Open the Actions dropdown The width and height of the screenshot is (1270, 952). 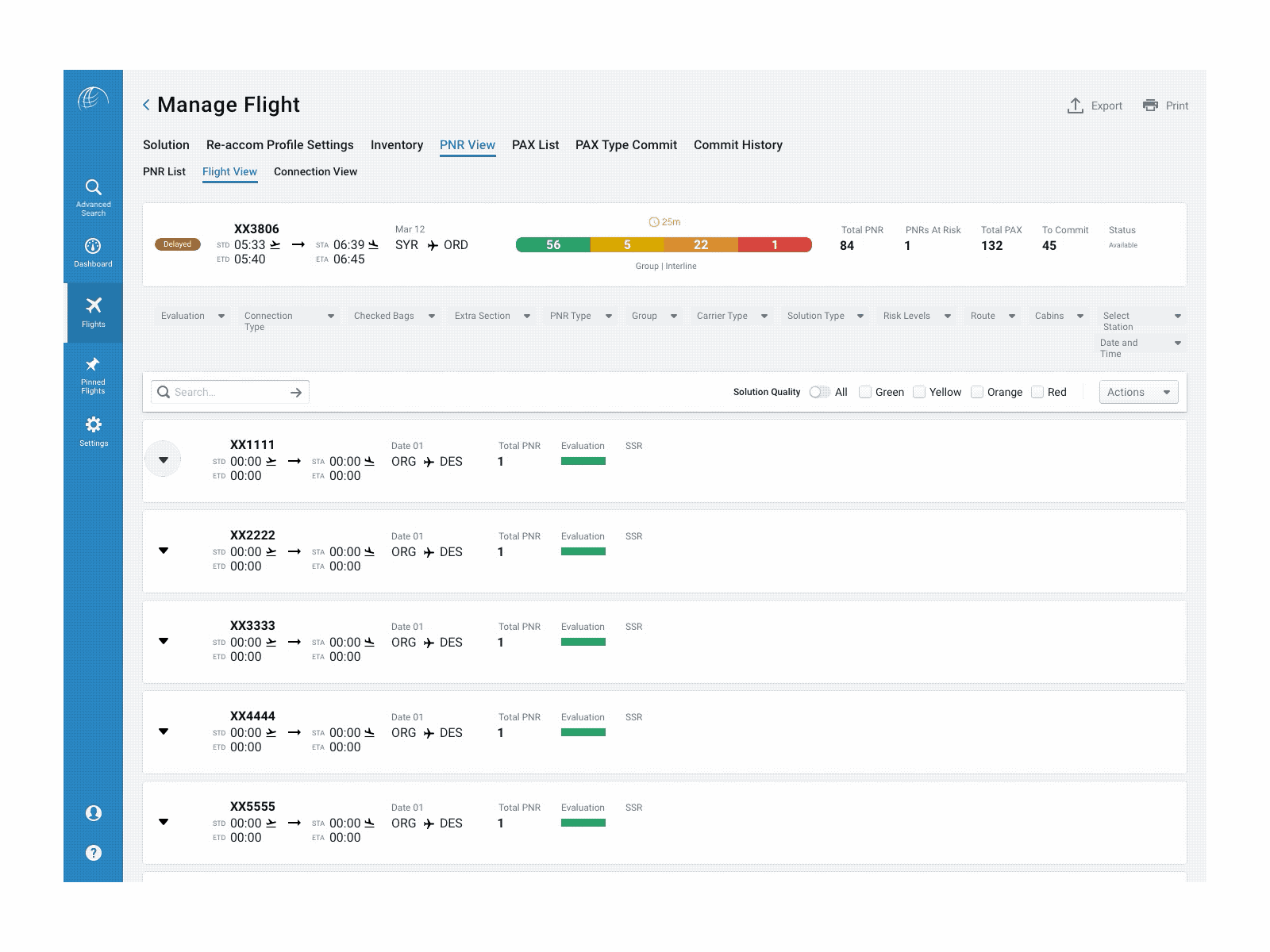1138,392
